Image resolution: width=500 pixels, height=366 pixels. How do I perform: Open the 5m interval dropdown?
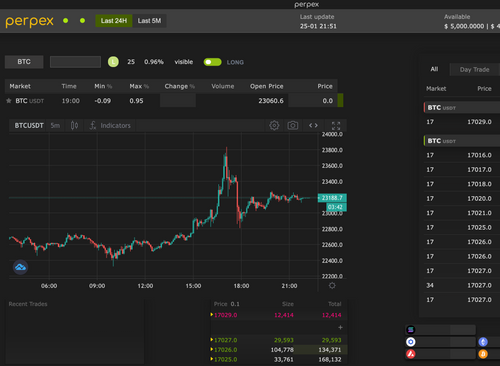(x=55, y=126)
